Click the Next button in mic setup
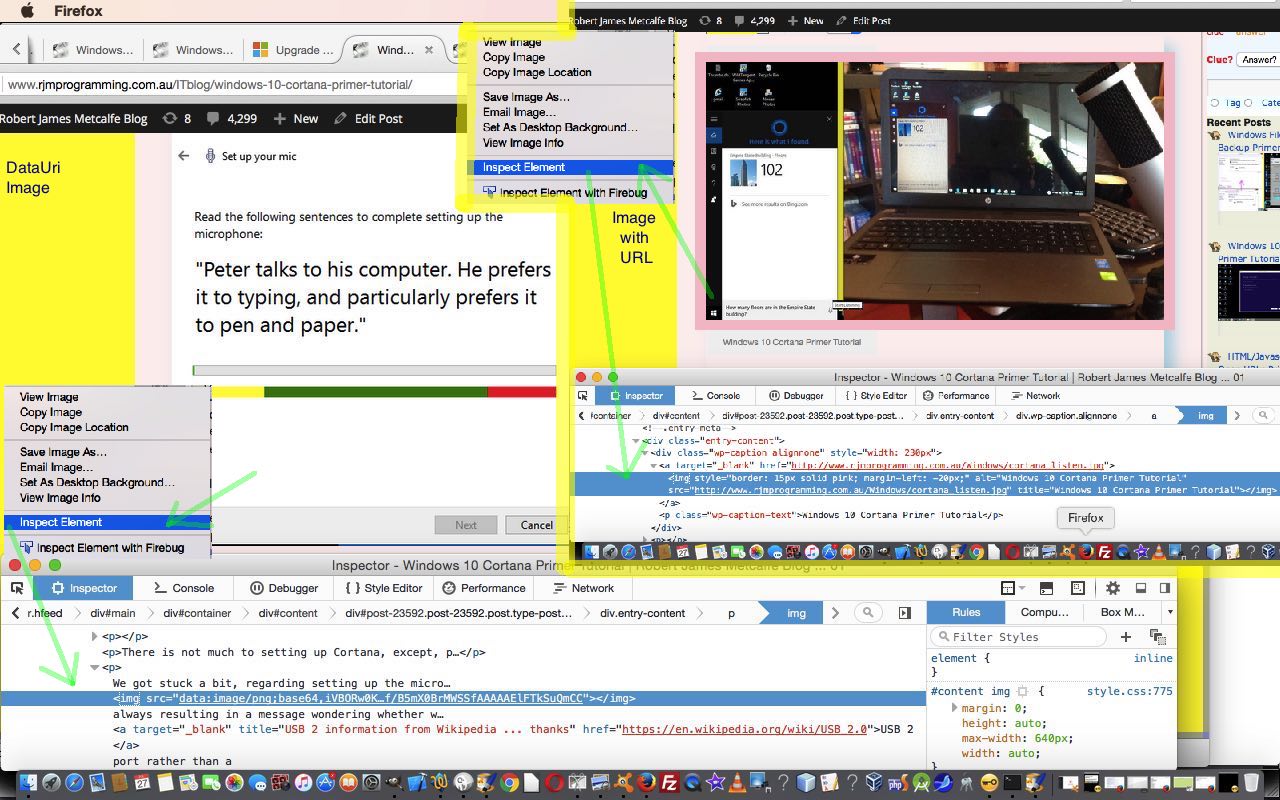The height and width of the screenshot is (800, 1280). pyautogui.click(x=466, y=524)
